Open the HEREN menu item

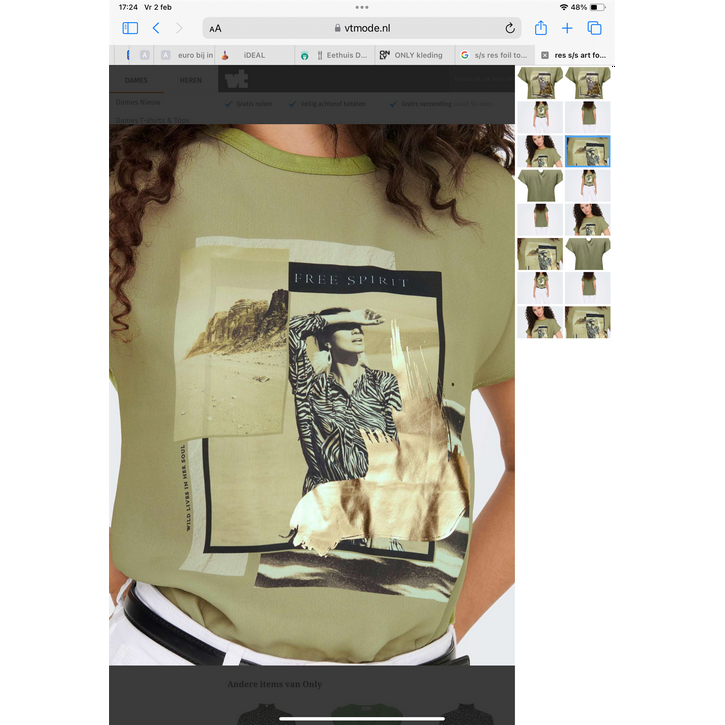(x=190, y=80)
